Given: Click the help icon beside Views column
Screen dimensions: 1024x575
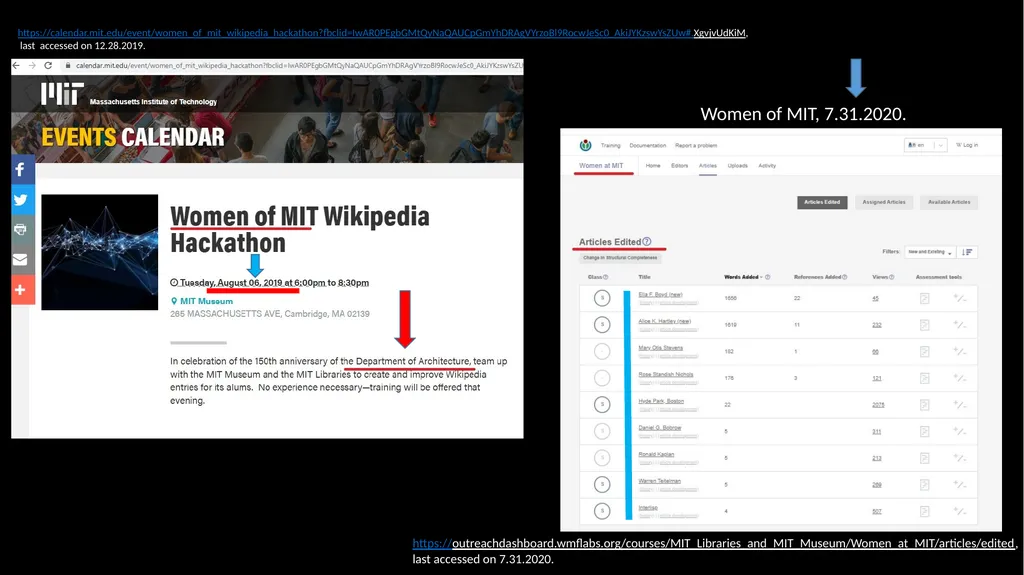Looking at the screenshot, I should (x=891, y=277).
